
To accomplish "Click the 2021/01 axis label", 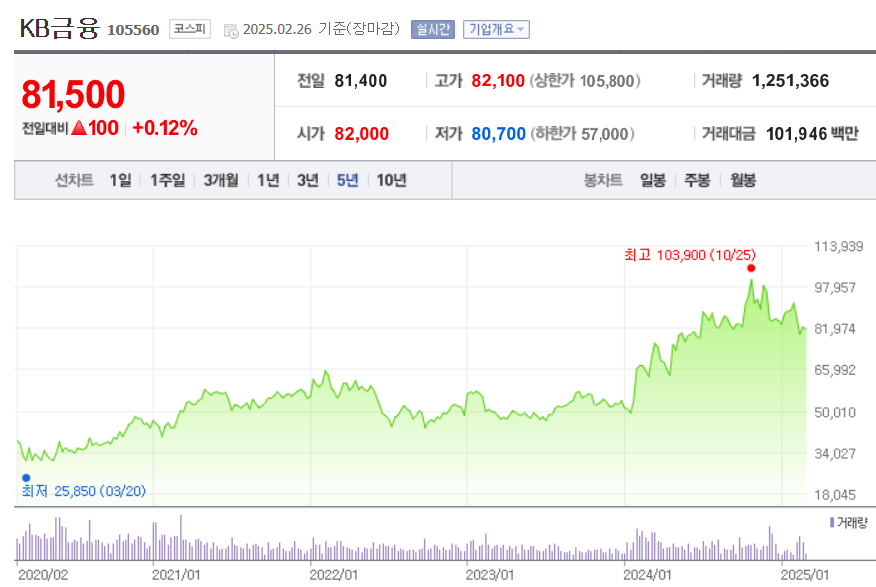I will pos(176,575).
